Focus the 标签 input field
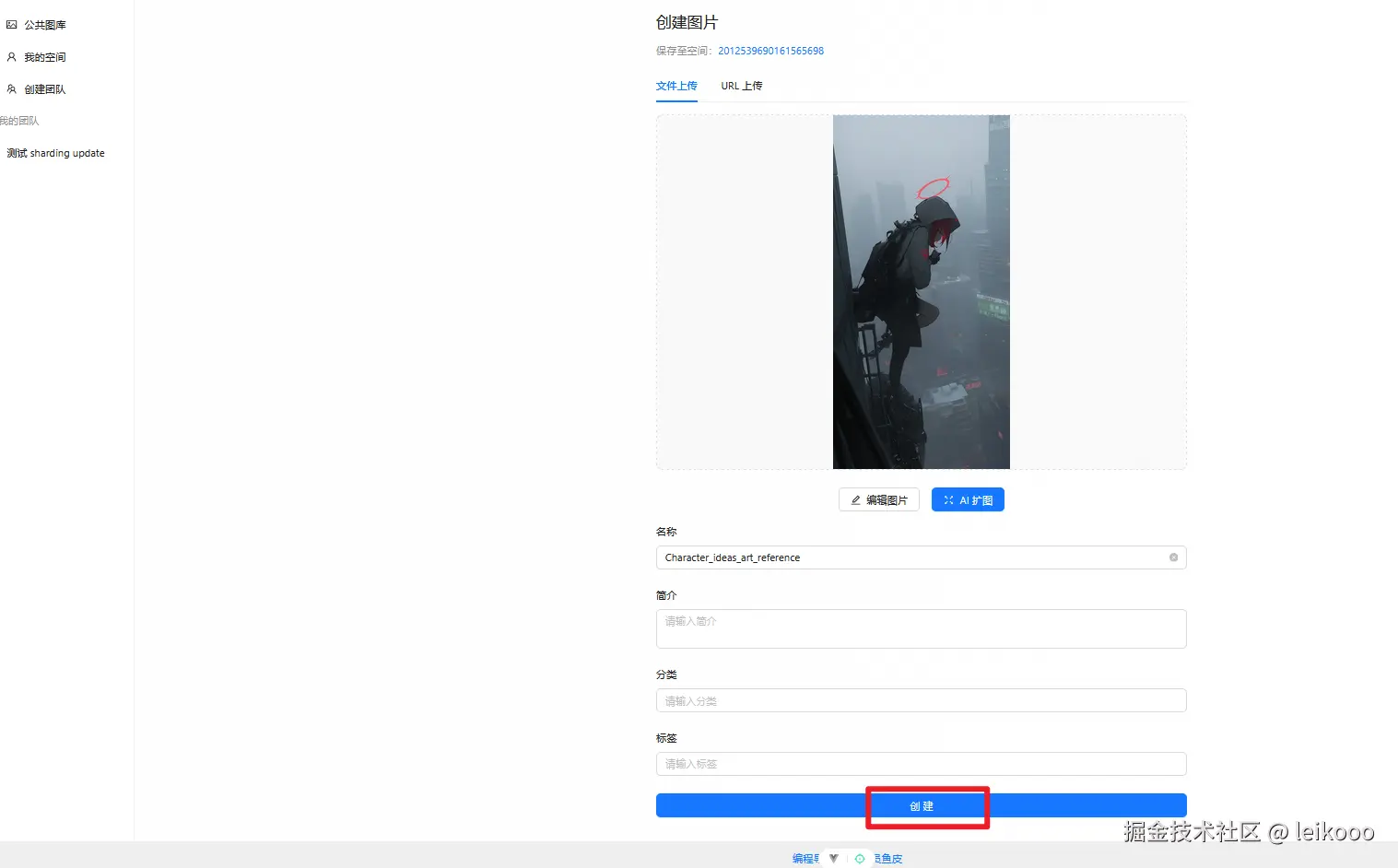The width and height of the screenshot is (1398, 868). tap(922, 764)
